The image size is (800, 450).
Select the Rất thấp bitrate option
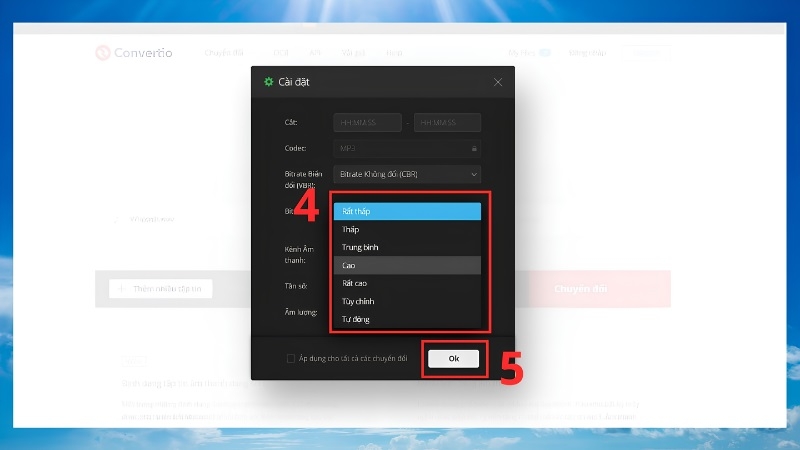tap(407, 211)
